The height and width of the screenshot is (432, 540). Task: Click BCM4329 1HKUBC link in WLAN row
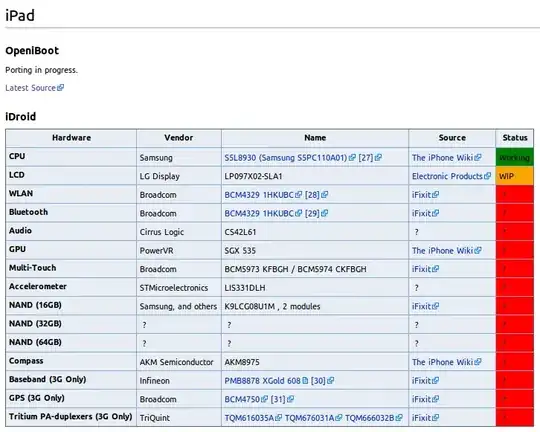(x=263, y=195)
